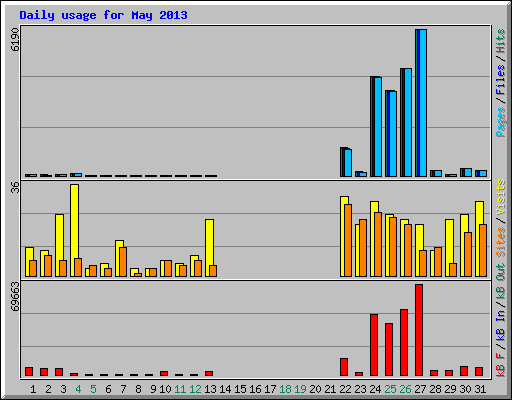This screenshot has width=512, height=400.
Task: Select day label "31" on the x-axis
Action: tap(480, 389)
